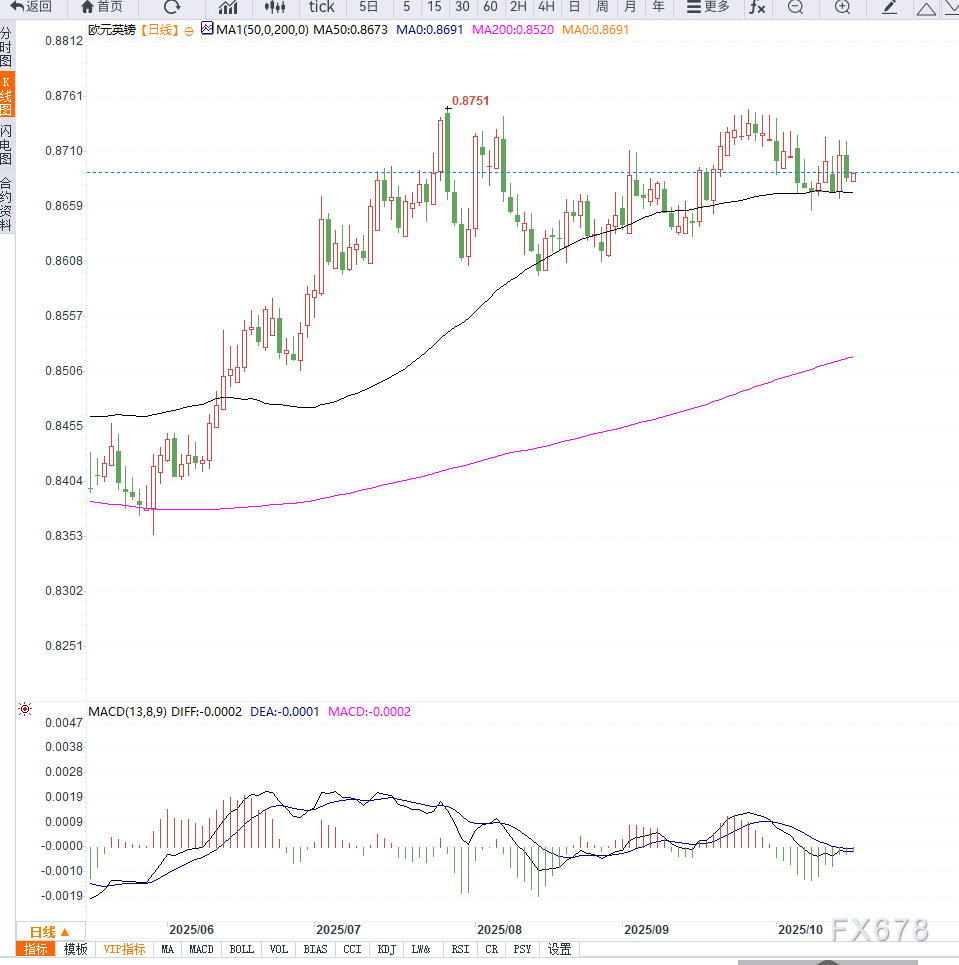Switch indicator to MACD in bottom bar
Screen dimensions: 959x965
pyautogui.click(x=201, y=949)
